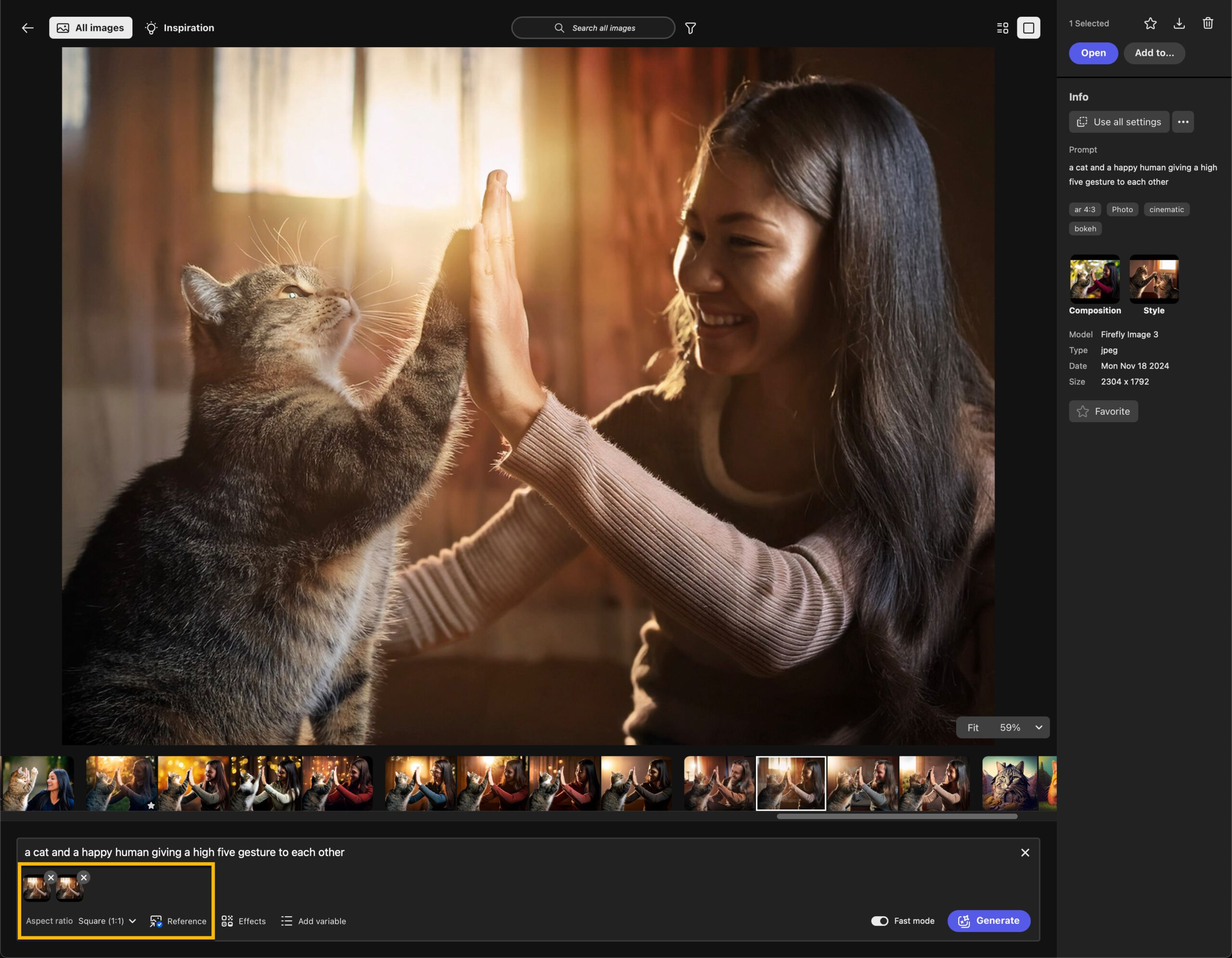This screenshot has height=958, width=1232.
Task: Click the Inspiration tab
Action: tap(178, 27)
